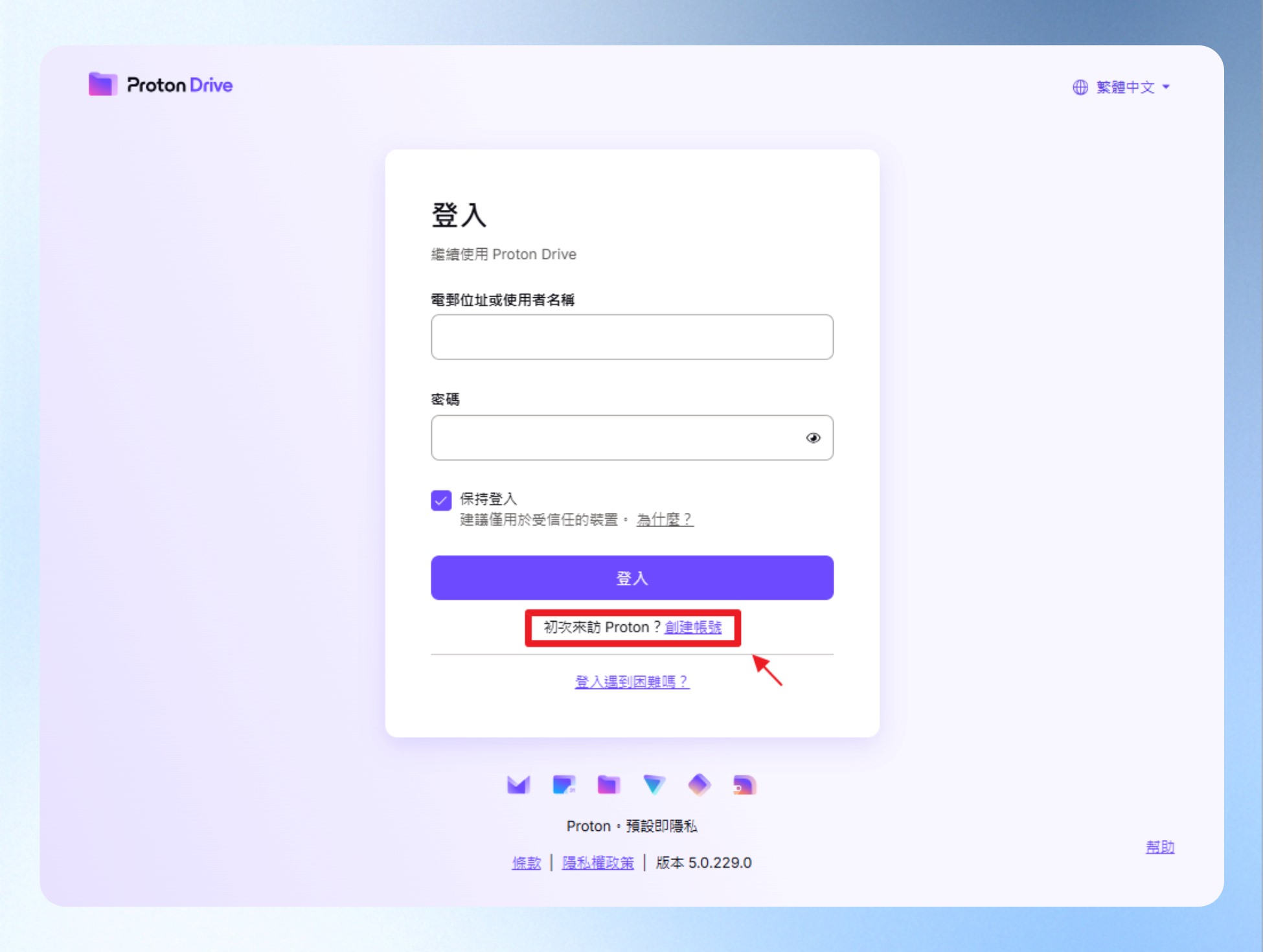The image size is (1263, 952).
Task: Open the Proton Pass icon
Action: click(700, 785)
